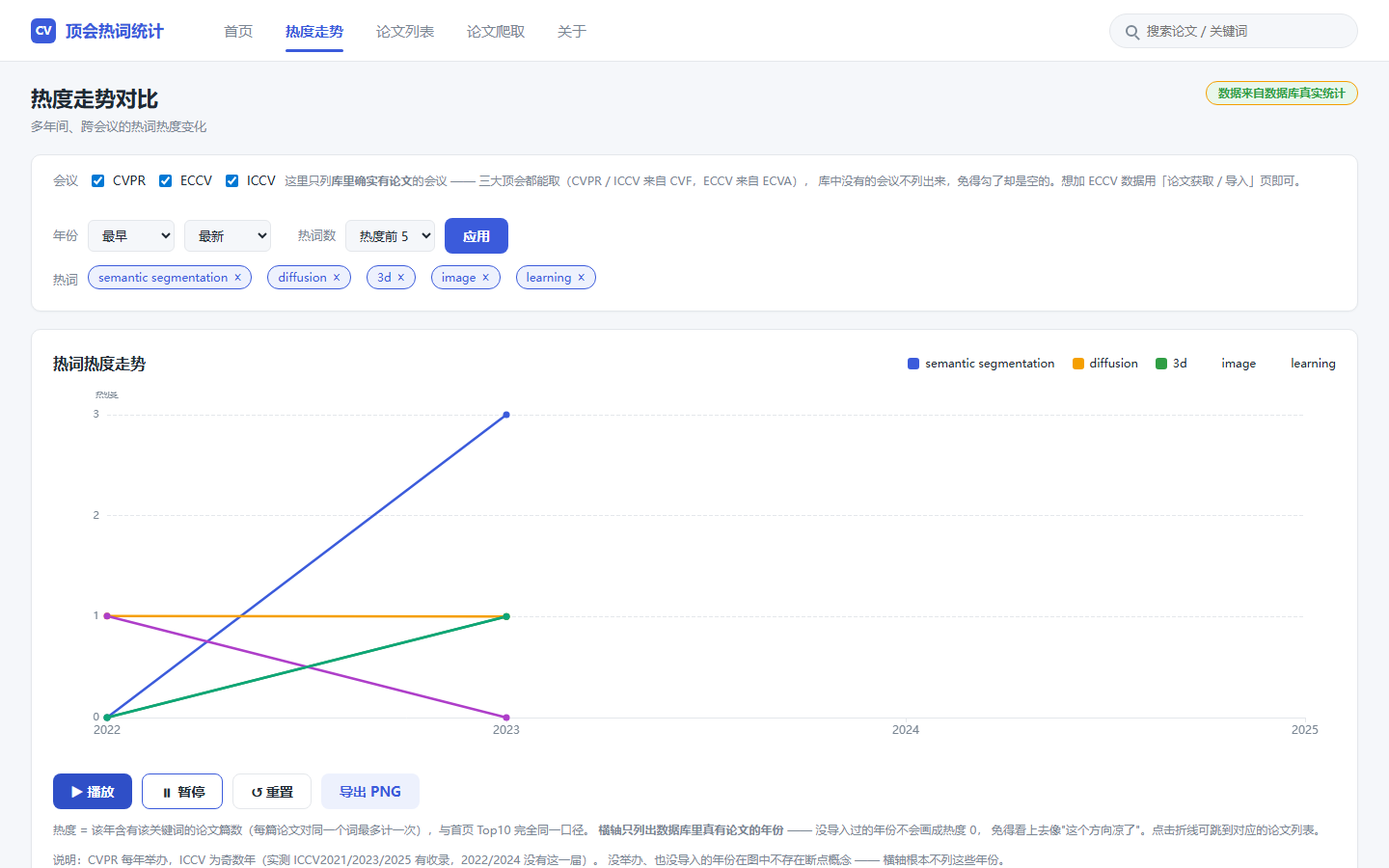Open the 最早 start year dropdown
1389x868 pixels.
coord(131,236)
